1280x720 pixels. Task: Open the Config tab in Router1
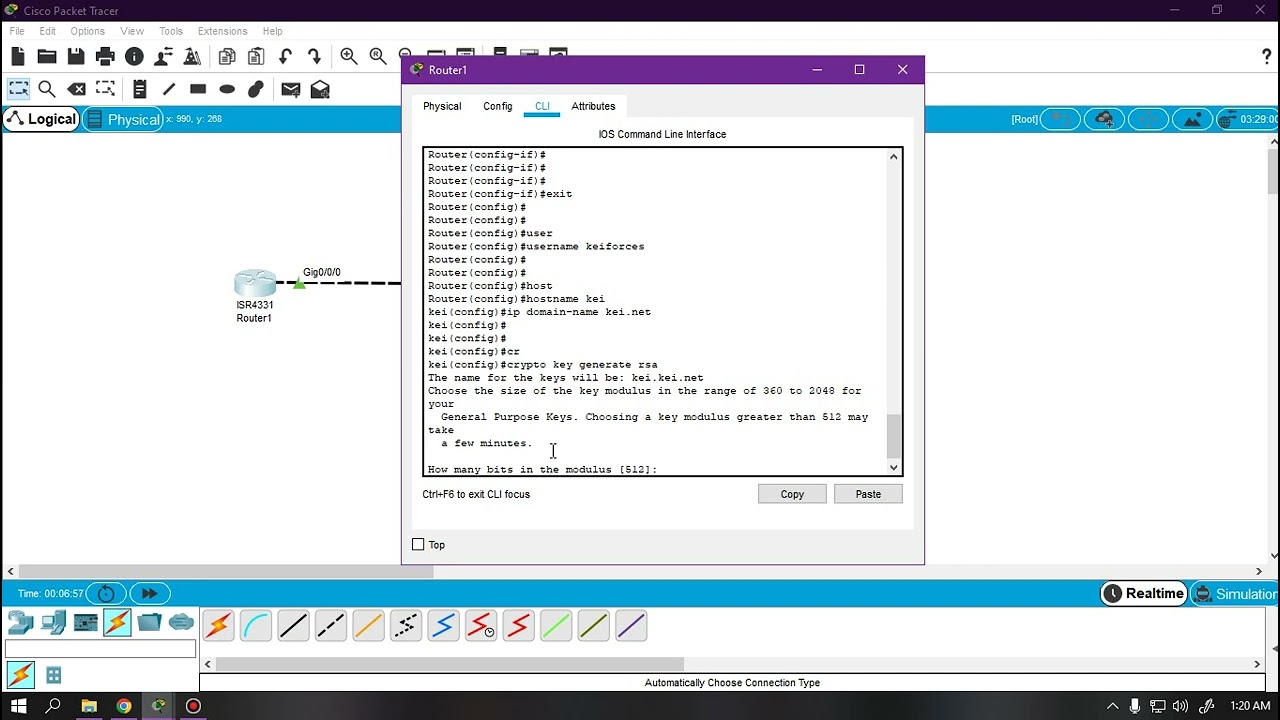(x=497, y=106)
